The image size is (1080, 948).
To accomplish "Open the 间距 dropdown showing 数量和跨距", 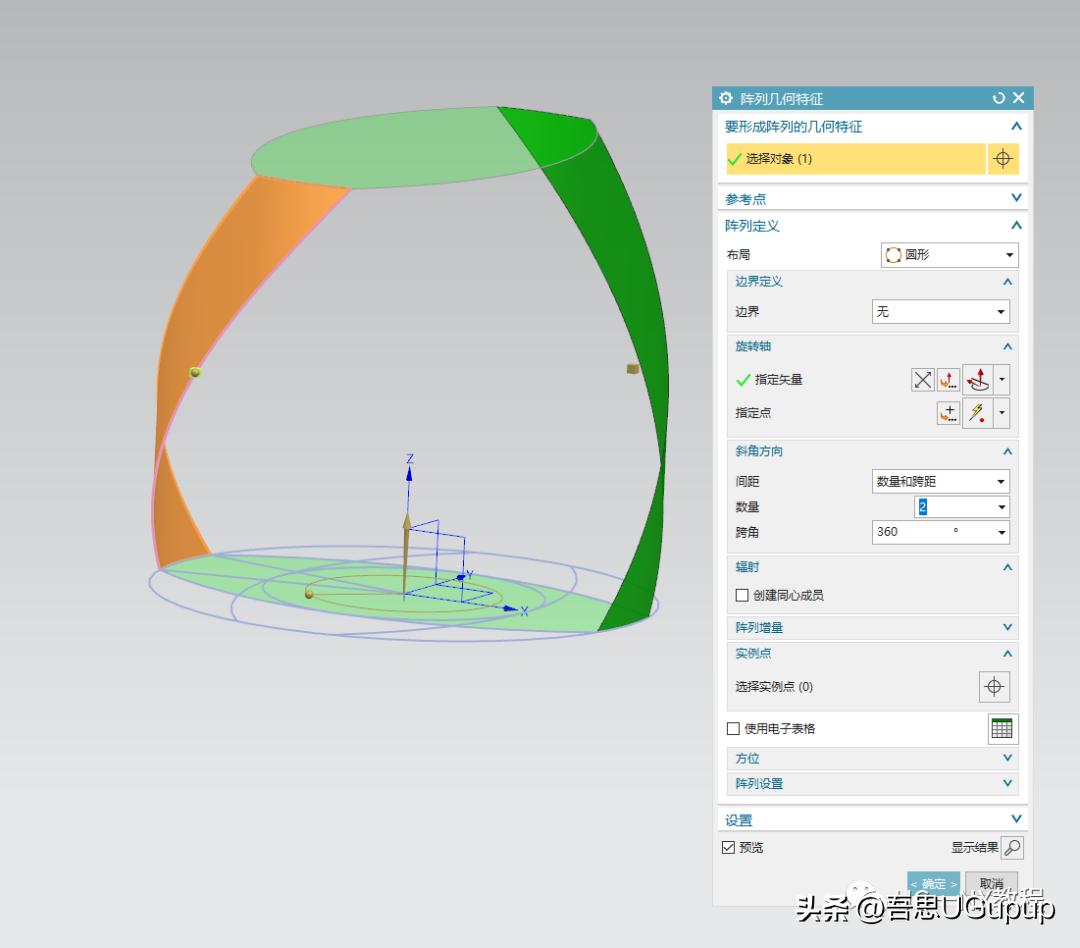I will pos(940,482).
